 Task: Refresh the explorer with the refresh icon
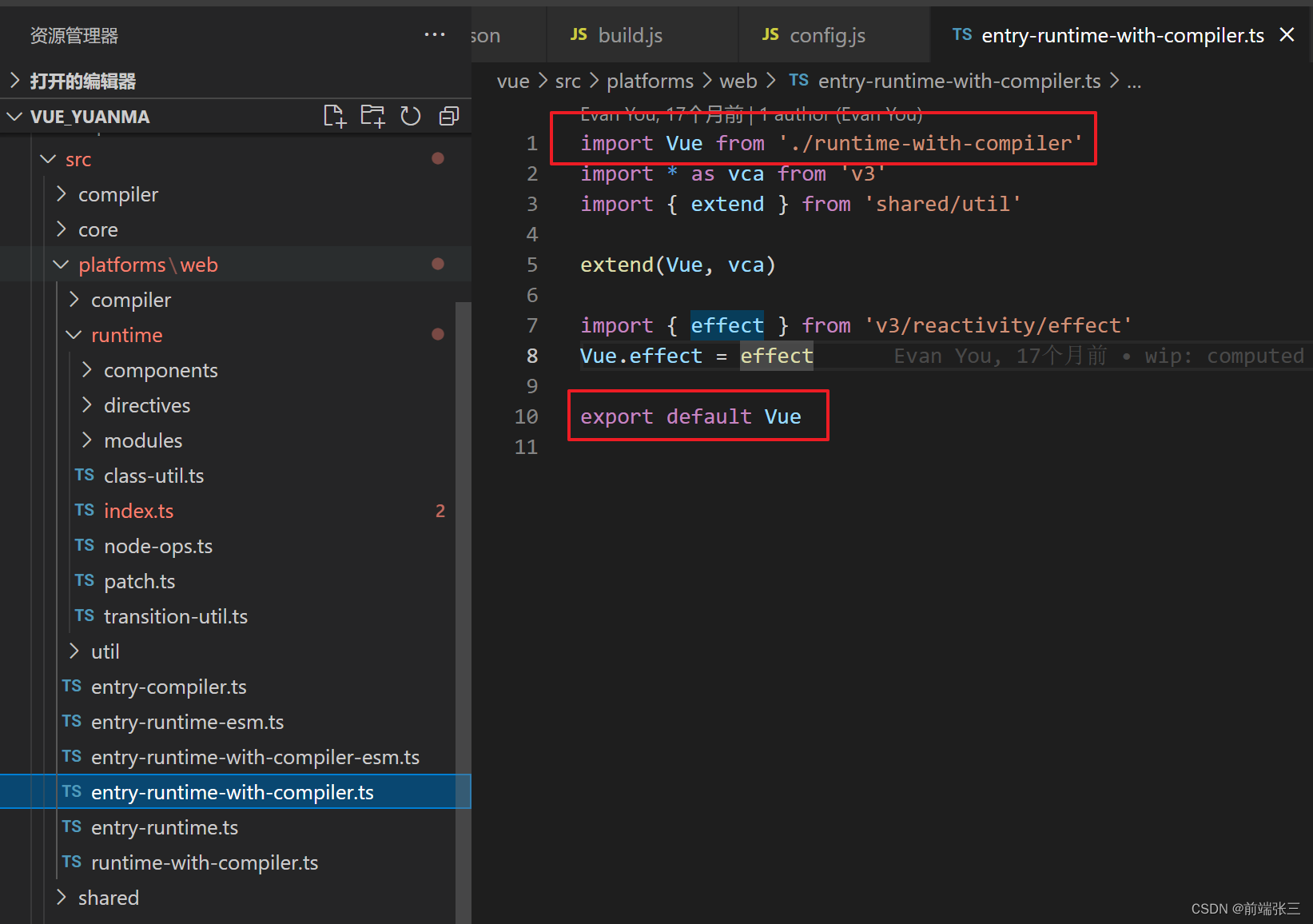point(411,116)
